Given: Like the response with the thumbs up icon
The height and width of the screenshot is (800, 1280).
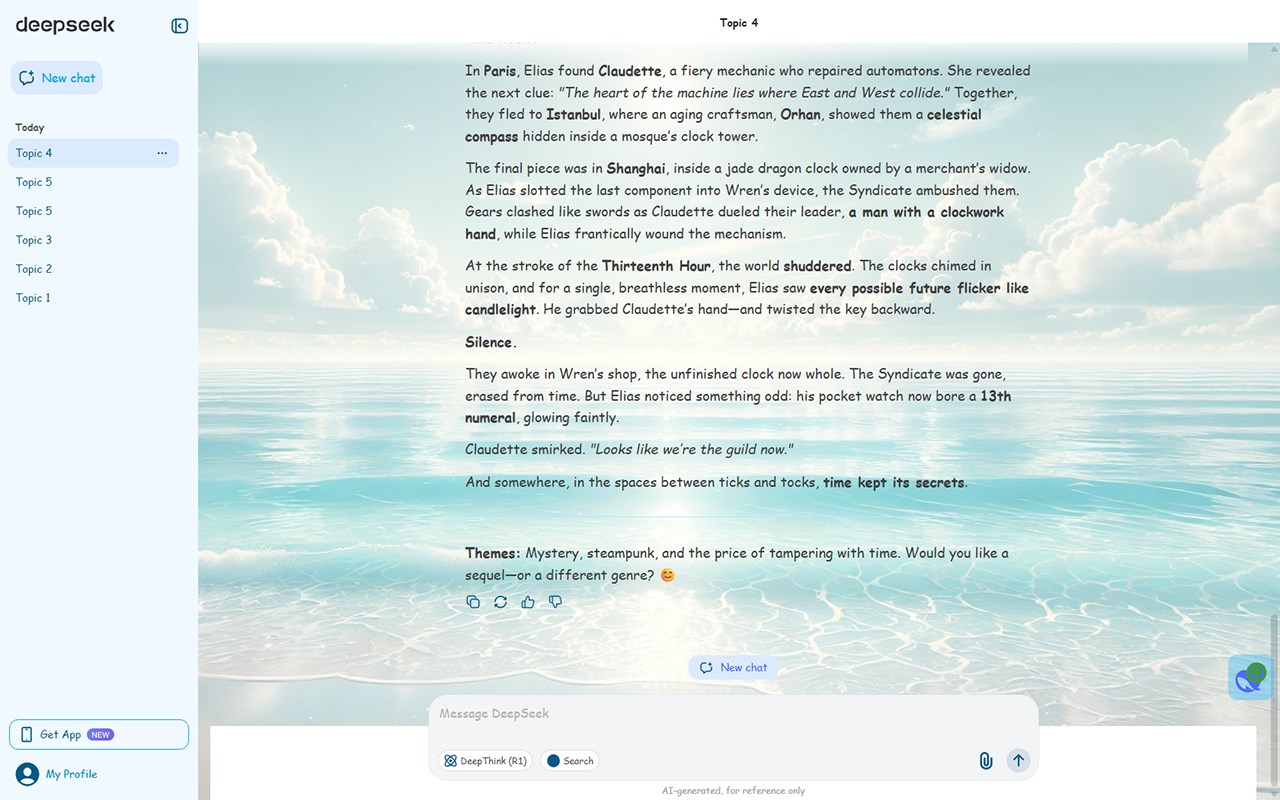Looking at the screenshot, I should (x=528, y=602).
